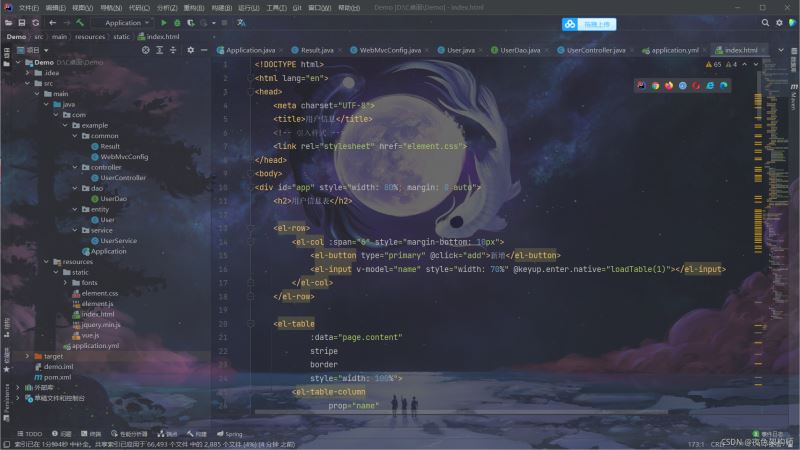Start debugging with the bug icon
Screen dimensions: 800x450
[177, 23]
